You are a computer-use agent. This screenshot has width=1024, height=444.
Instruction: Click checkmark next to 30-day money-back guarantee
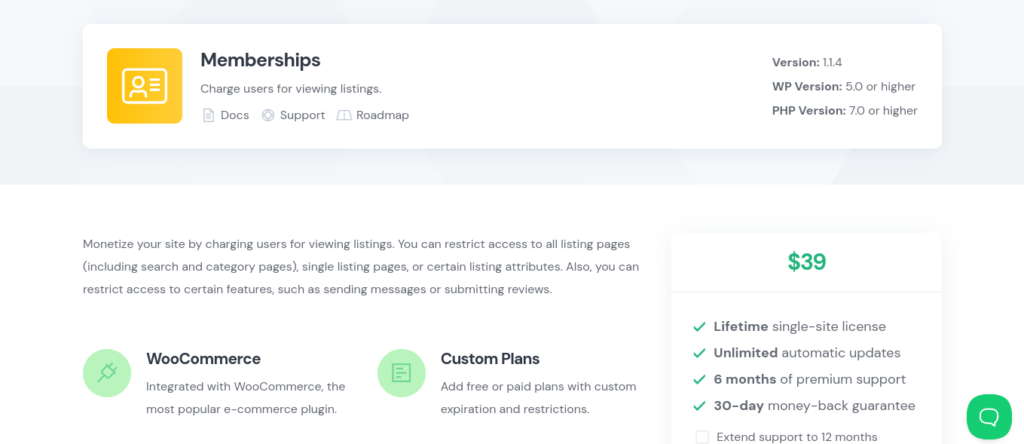pyautogui.click(x=699, y=406)
